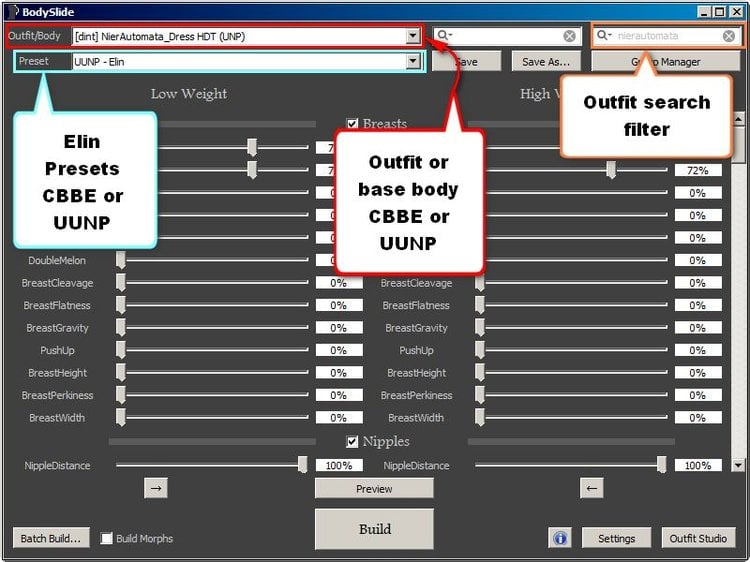
Task: Open the magnifier menu in outfit filter
Action: click(x=604, y=35)
